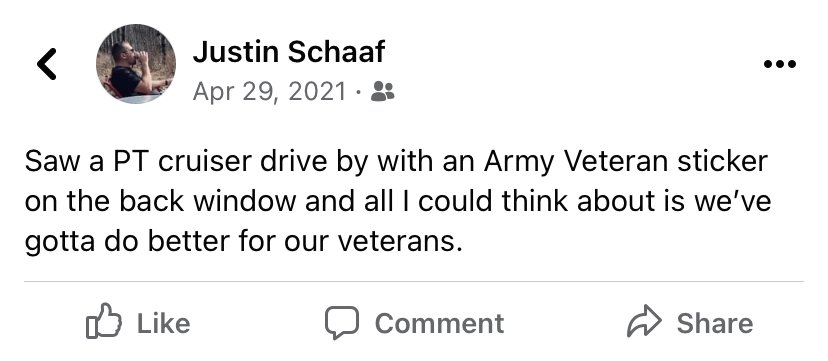Viewport: 828px width, 361px height.
Task: Select the post text about PT cruiser
Action: click(x=398, y=202)
